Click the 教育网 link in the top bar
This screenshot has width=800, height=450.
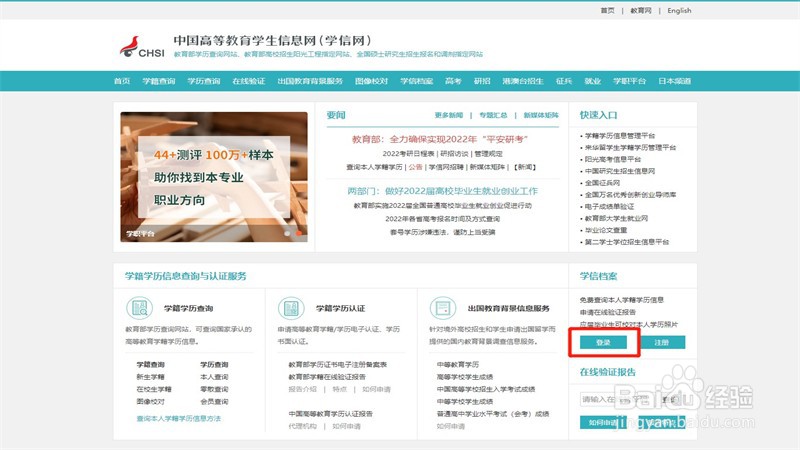click(x=641, y=10)
